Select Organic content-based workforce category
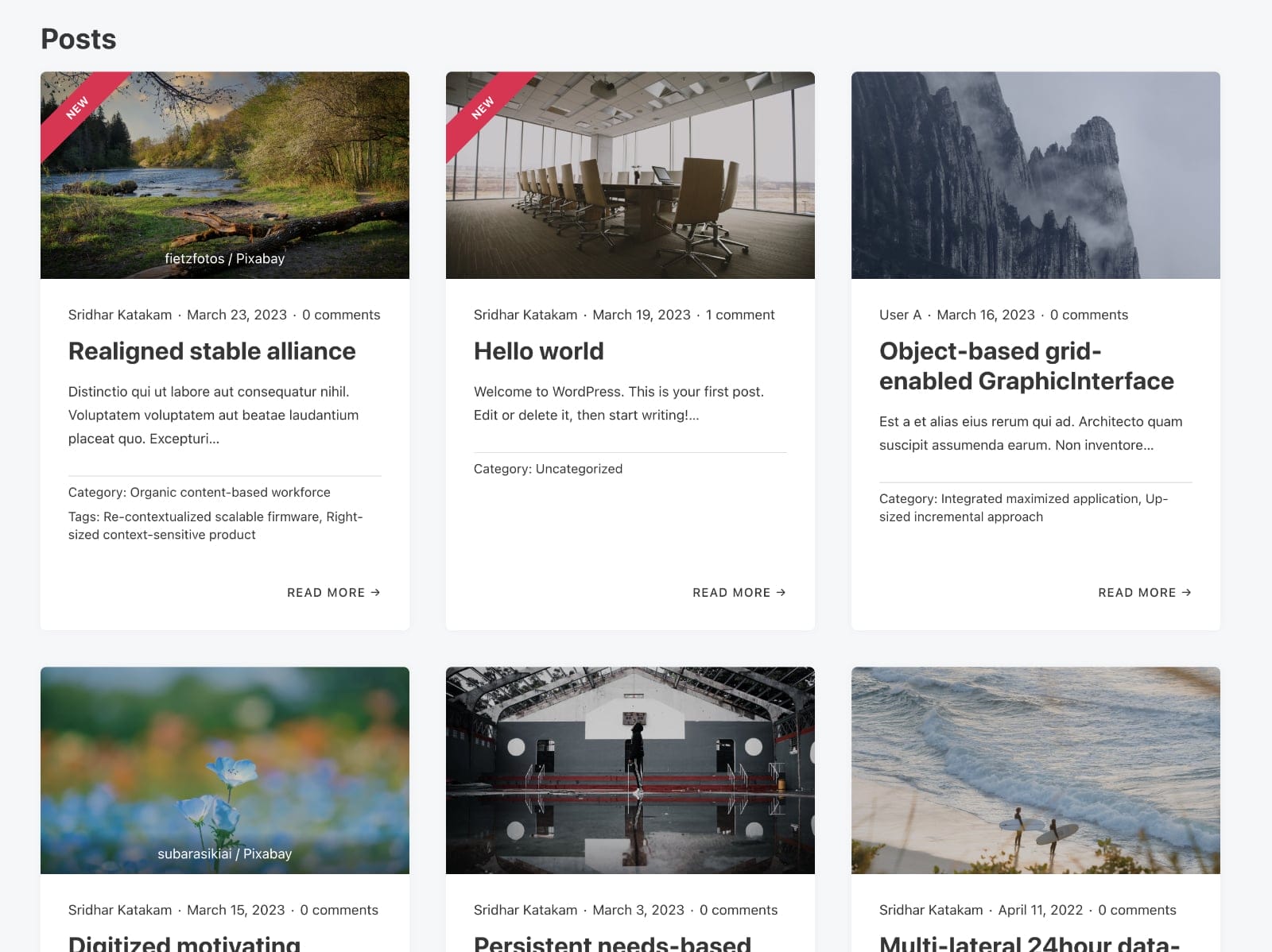This screenshot has height=952, width=1272. [230, 493]
